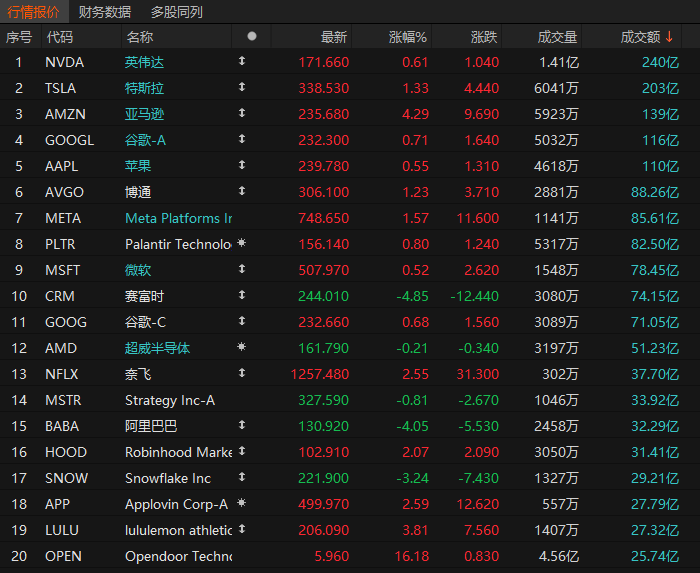The width and height of the screenshot is (700, 573).
Task: Click change percent 16.18
Action: pyautogui.click(x=412, y=556)
